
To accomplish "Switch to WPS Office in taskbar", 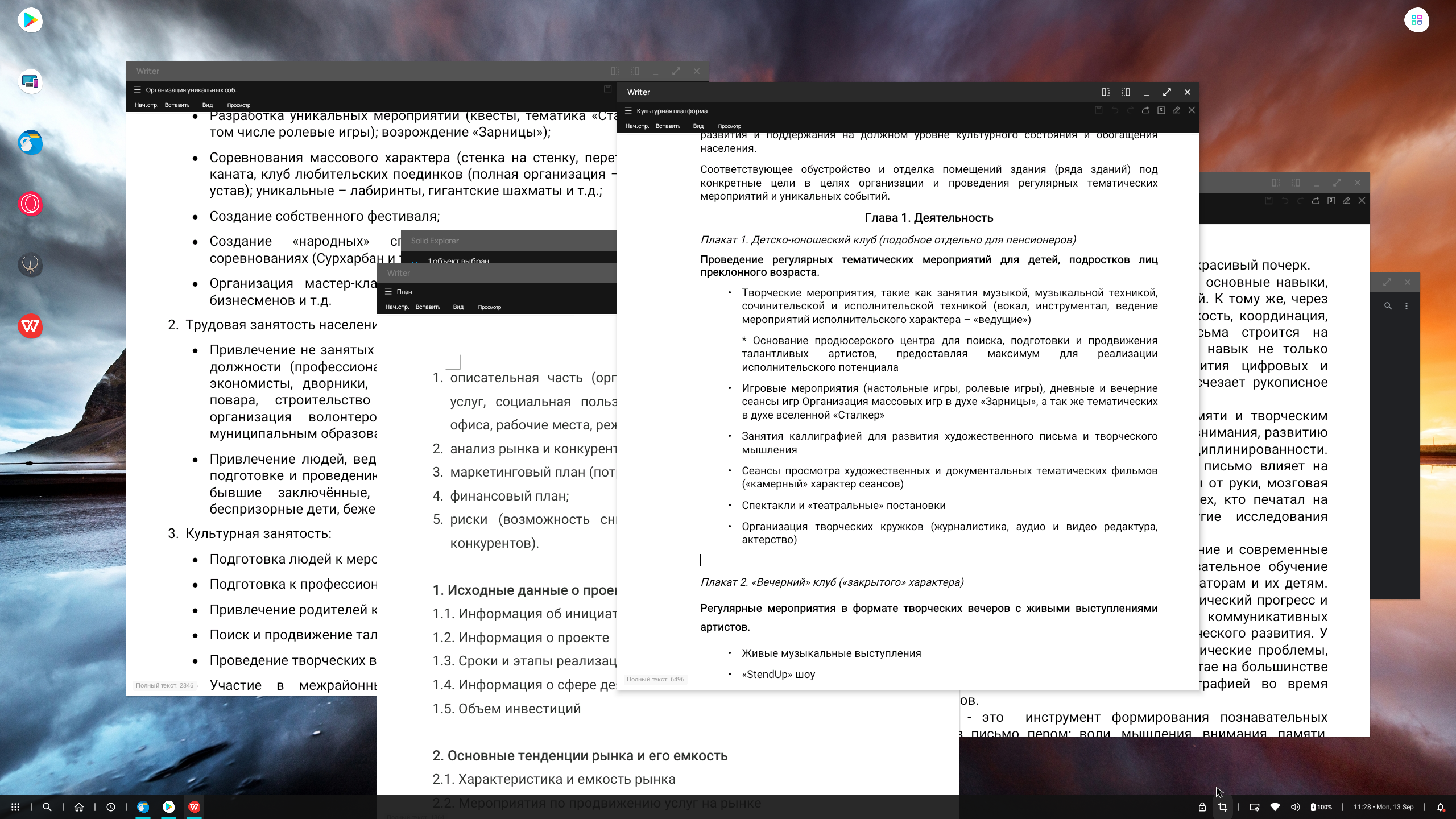I will click(x=195, y=807).
